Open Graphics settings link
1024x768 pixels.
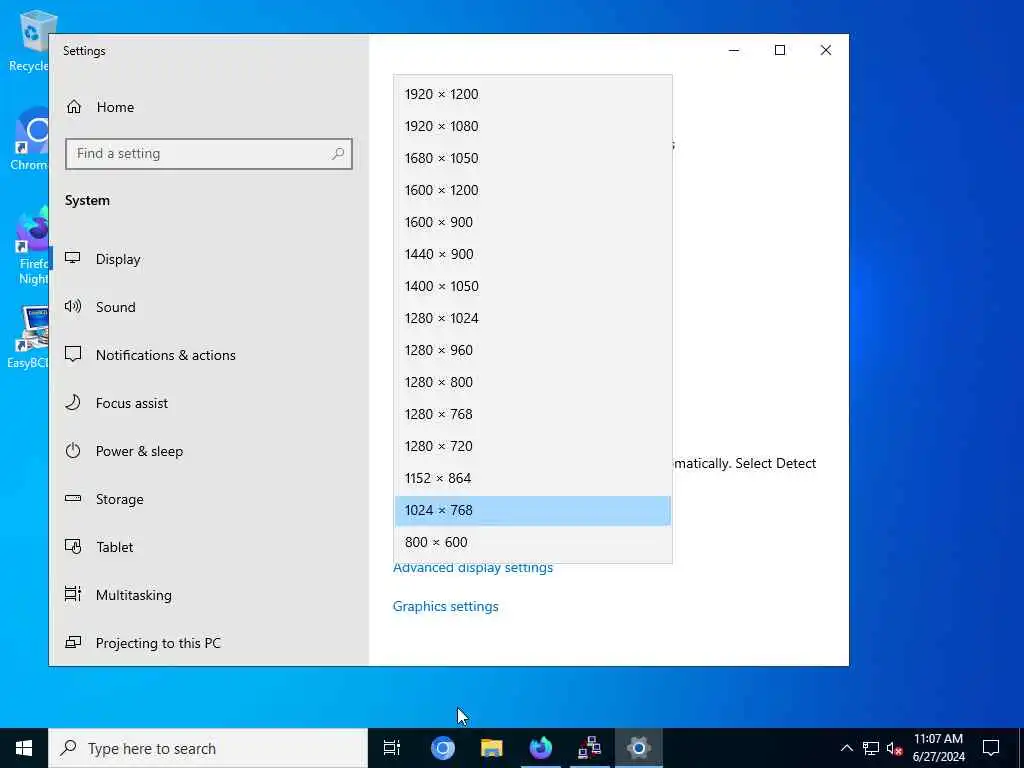click(445, 606)
